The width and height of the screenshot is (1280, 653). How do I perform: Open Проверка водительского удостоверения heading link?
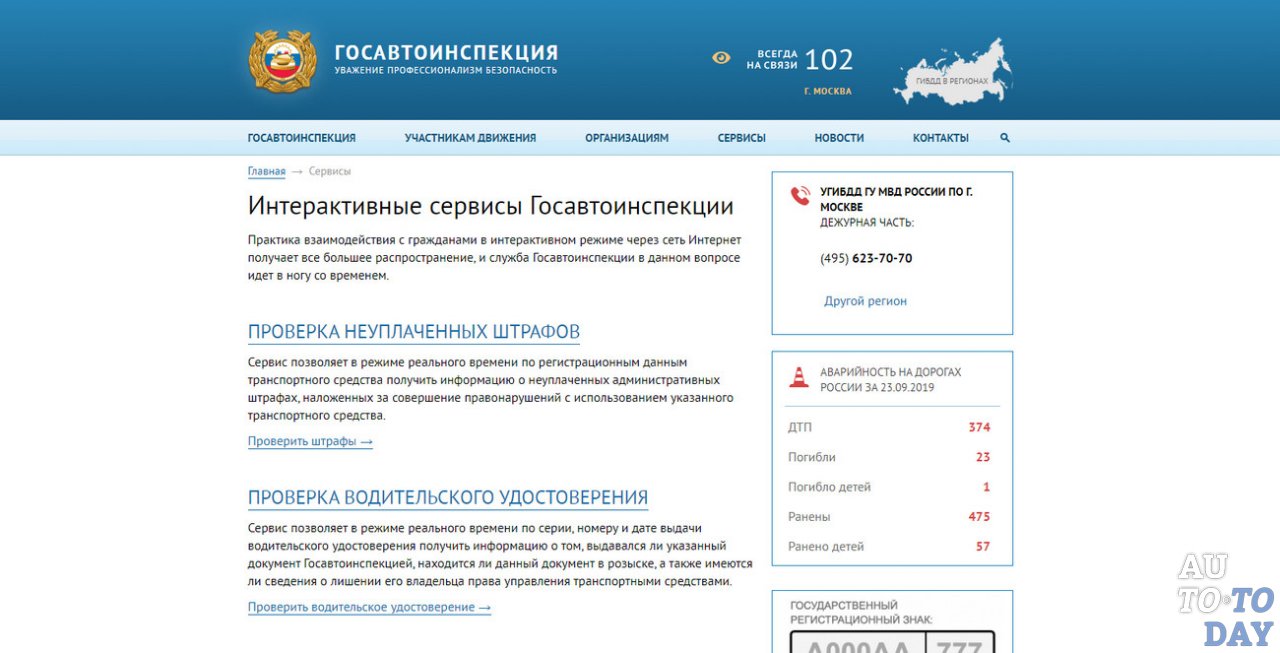(x=448, y=498)
